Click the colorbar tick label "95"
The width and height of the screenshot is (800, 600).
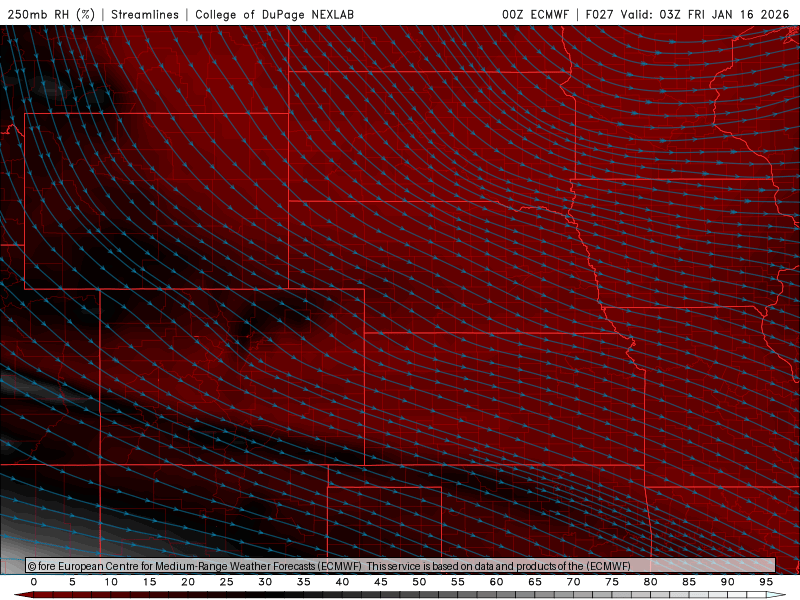pyautogui.click(x=766, y=582)
